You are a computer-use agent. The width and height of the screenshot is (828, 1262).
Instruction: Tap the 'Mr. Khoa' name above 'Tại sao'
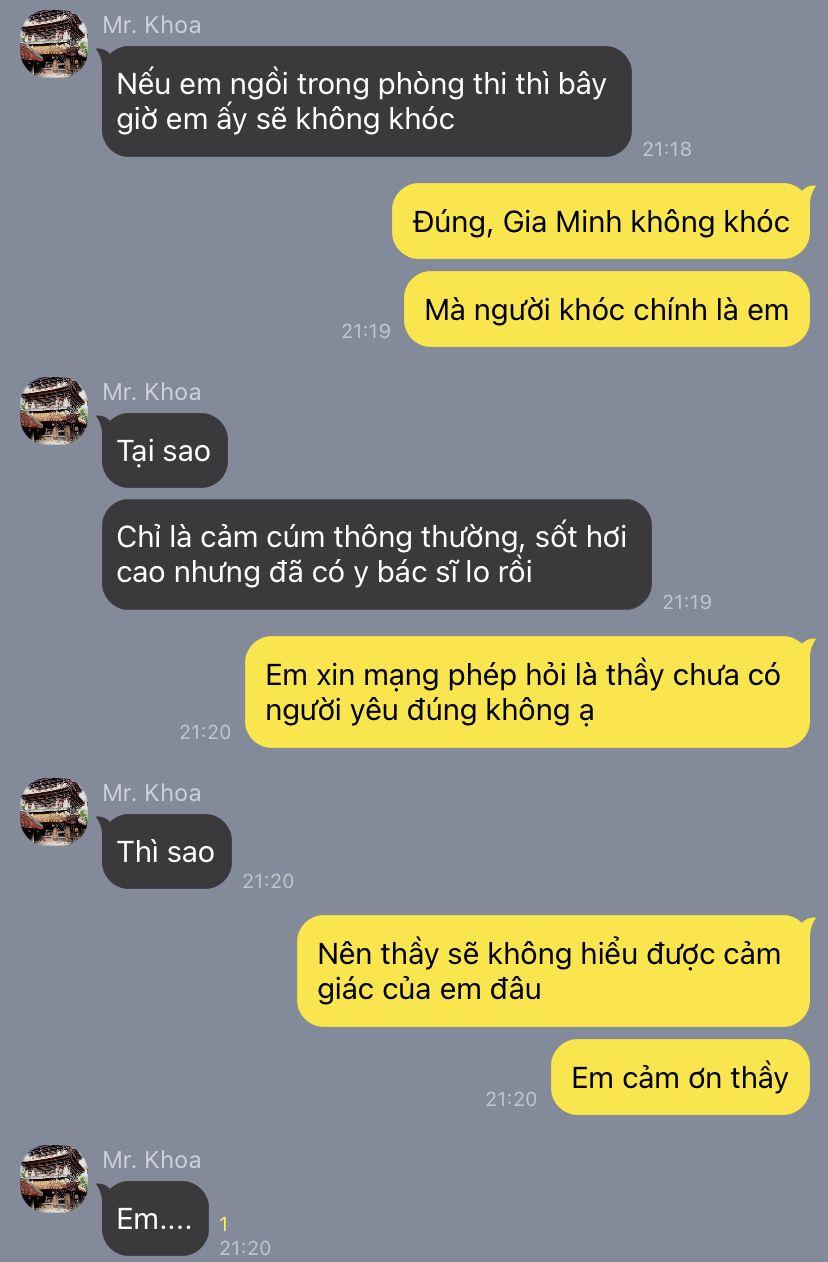point(152,391)
